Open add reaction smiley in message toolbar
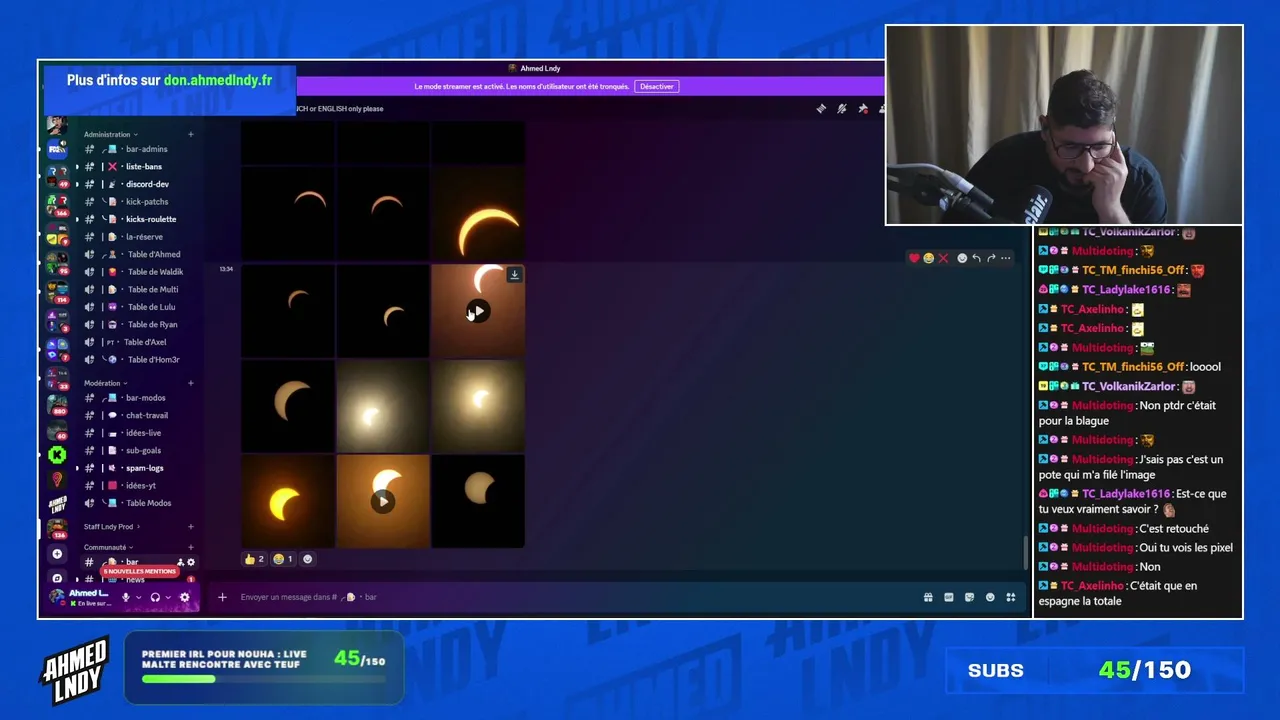The image size is (1280, 720). tap(962, 258)
